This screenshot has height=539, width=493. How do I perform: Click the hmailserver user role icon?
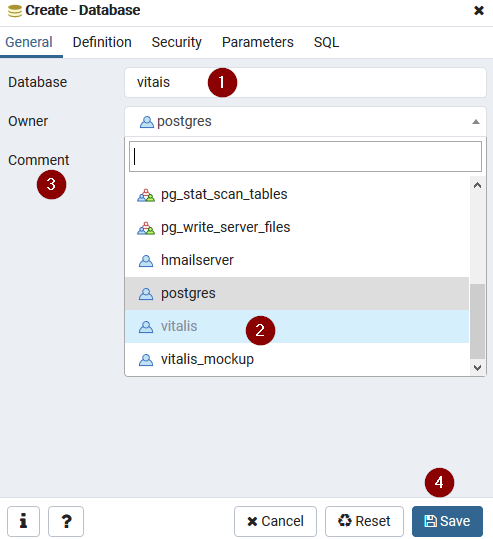point(146,261)
